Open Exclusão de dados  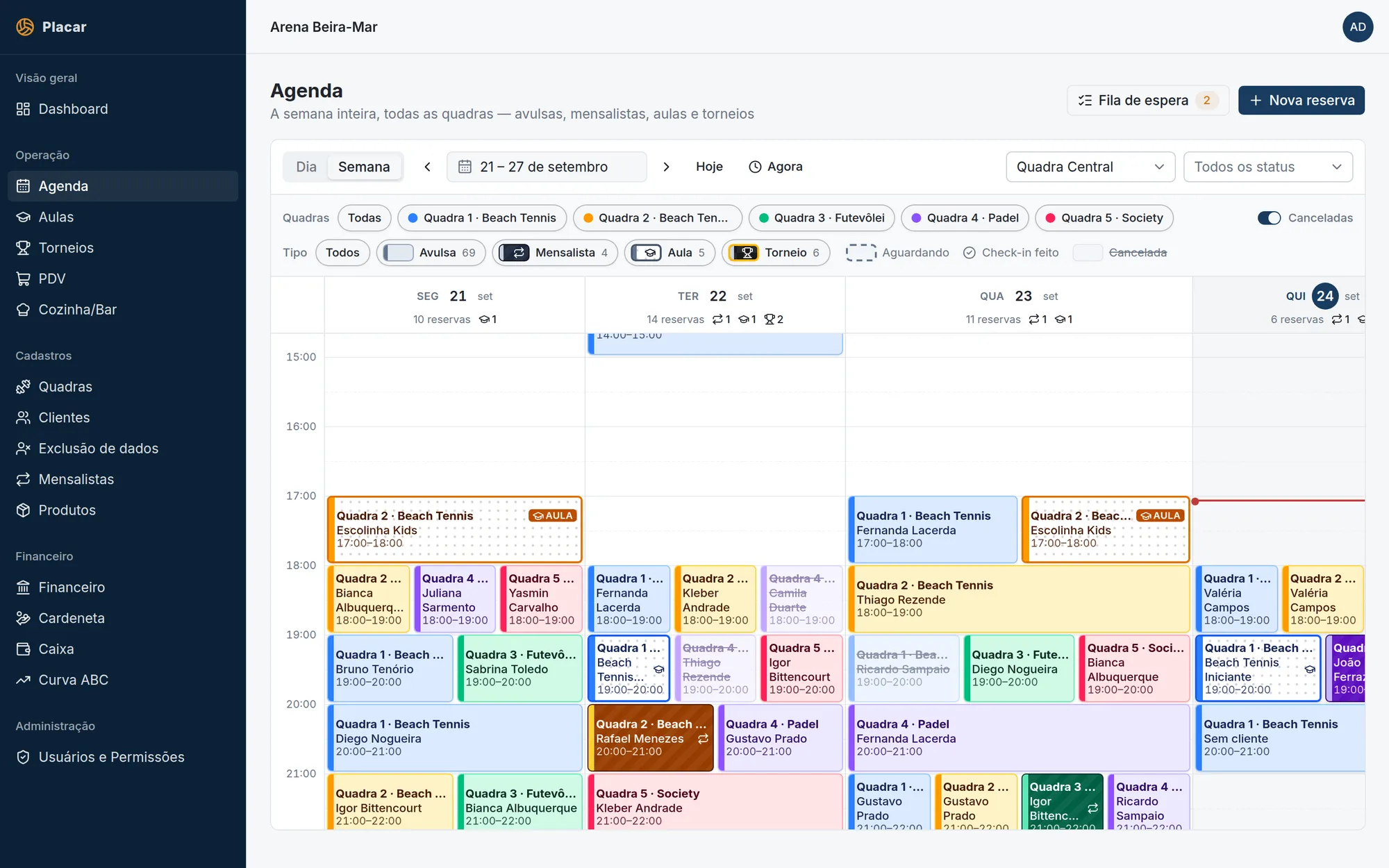coord(123,449)
